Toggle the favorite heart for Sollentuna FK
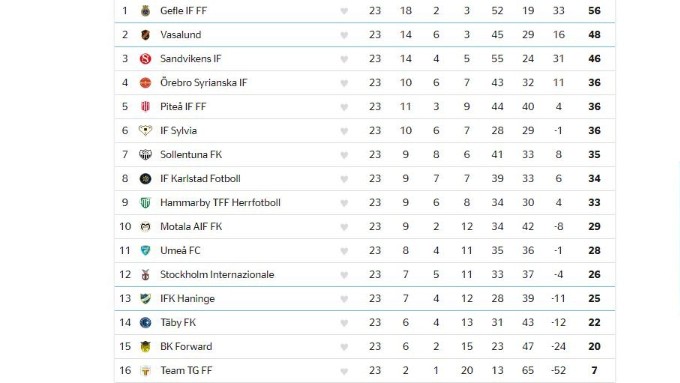The height and width of the screenshot is (383, 680). pos(344,155)
